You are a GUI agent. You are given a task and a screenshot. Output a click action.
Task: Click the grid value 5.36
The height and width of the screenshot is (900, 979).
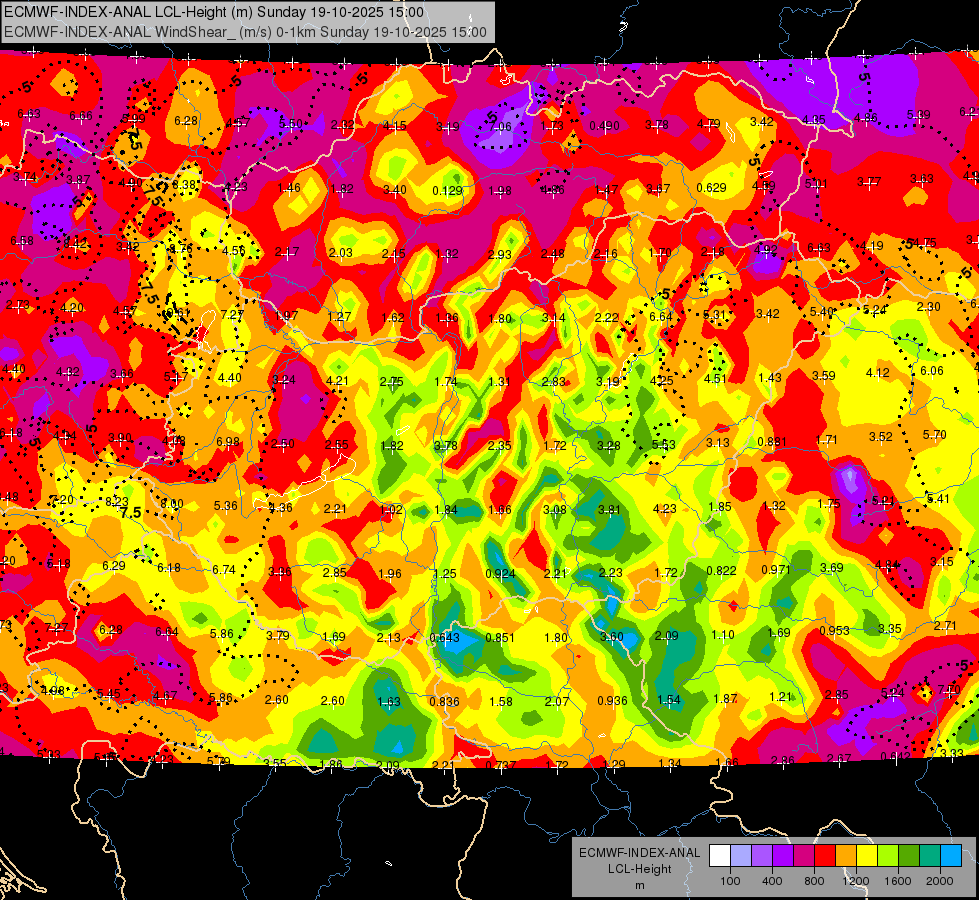point(225,505)
